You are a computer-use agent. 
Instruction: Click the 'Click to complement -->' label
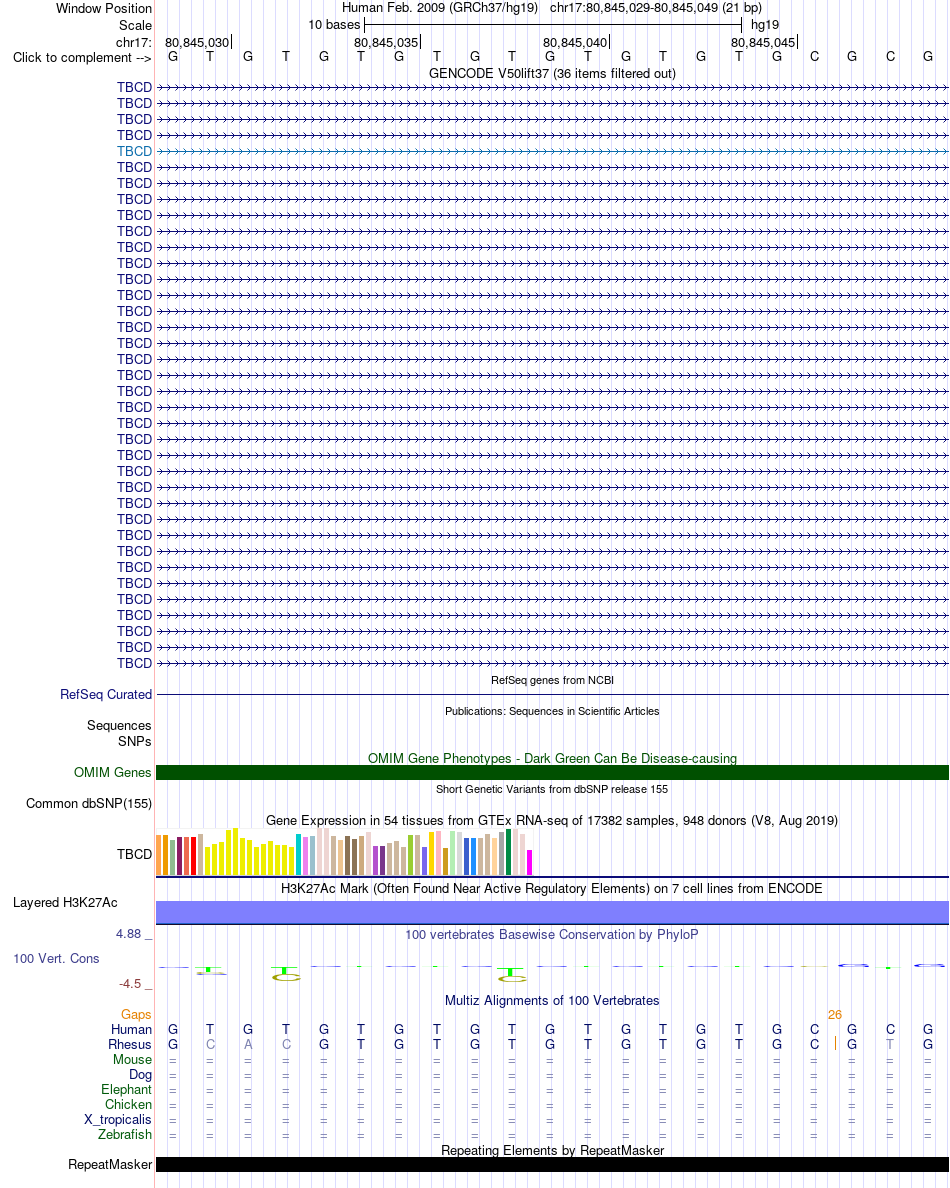tap(82, 58)
